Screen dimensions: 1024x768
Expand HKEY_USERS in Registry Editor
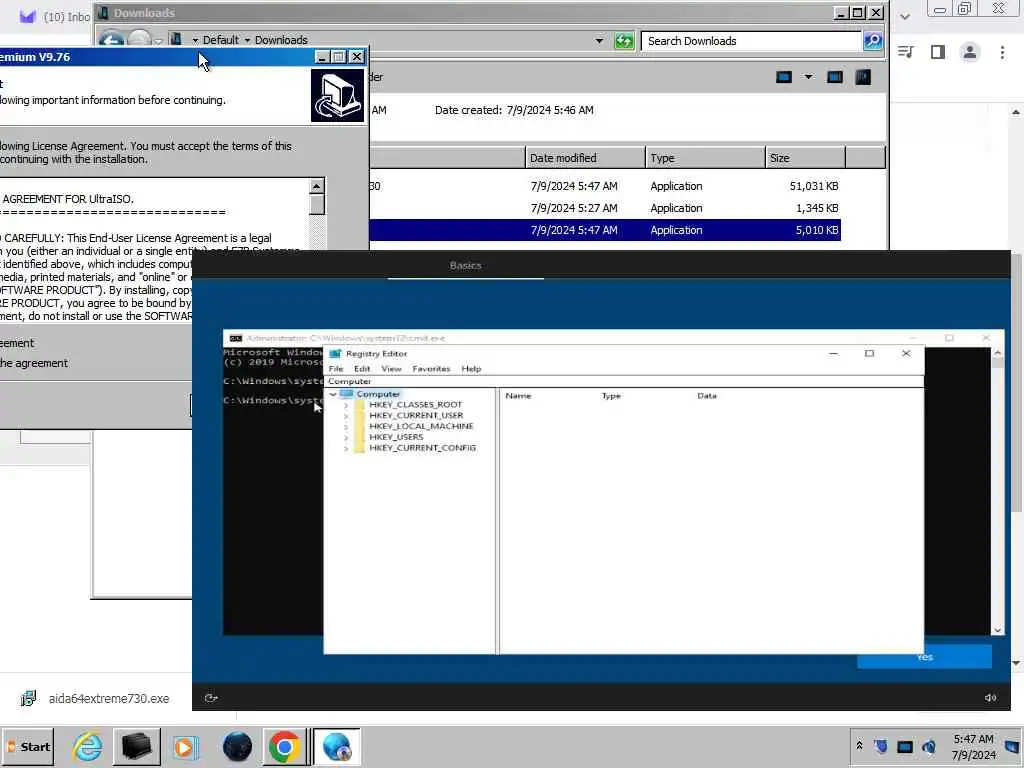coord(345,438)
